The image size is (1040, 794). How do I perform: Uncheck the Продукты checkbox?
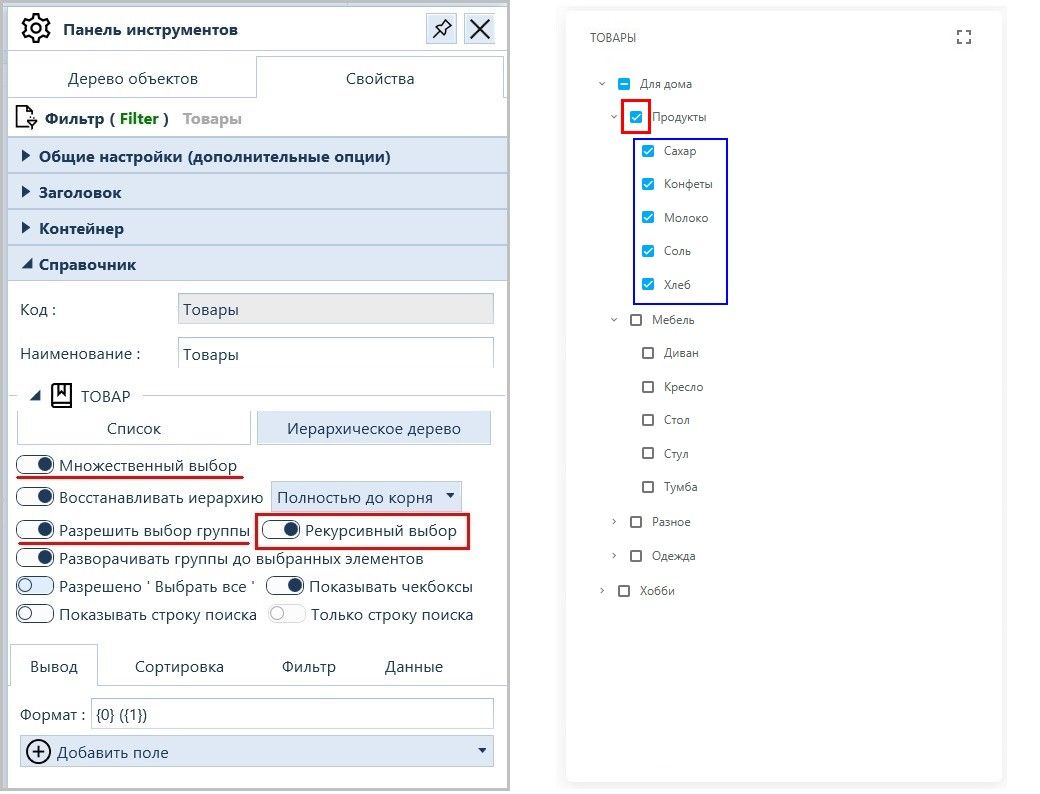(x=636, y=117)
